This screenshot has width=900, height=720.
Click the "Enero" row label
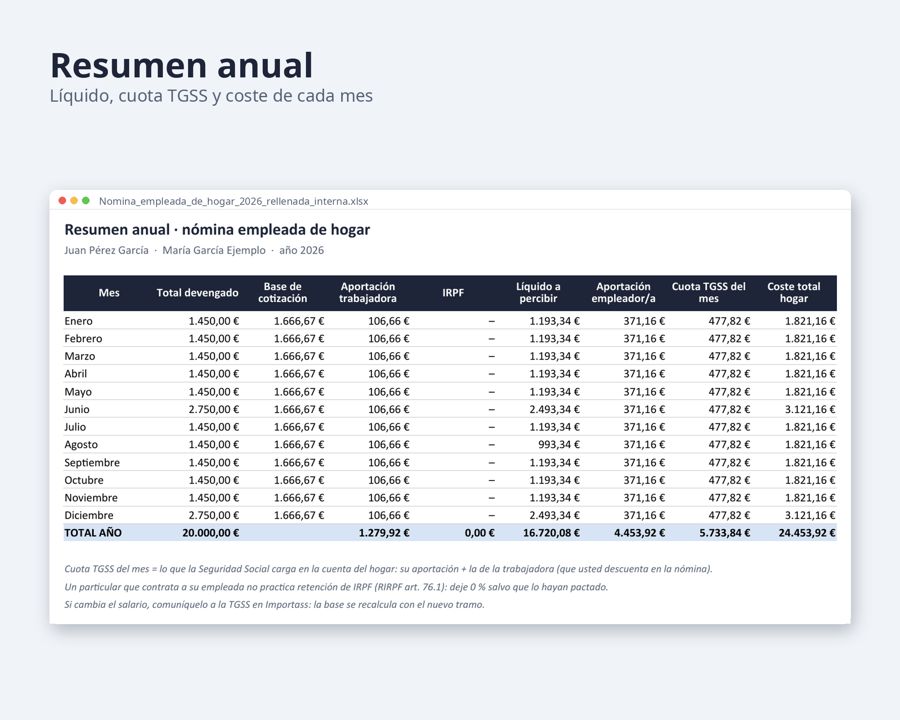tap(78, 321)
